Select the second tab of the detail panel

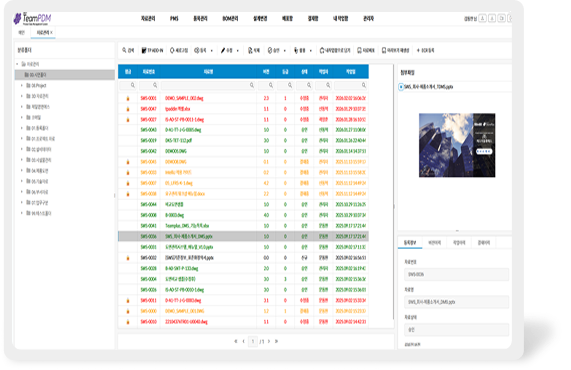tap(434, 243)
